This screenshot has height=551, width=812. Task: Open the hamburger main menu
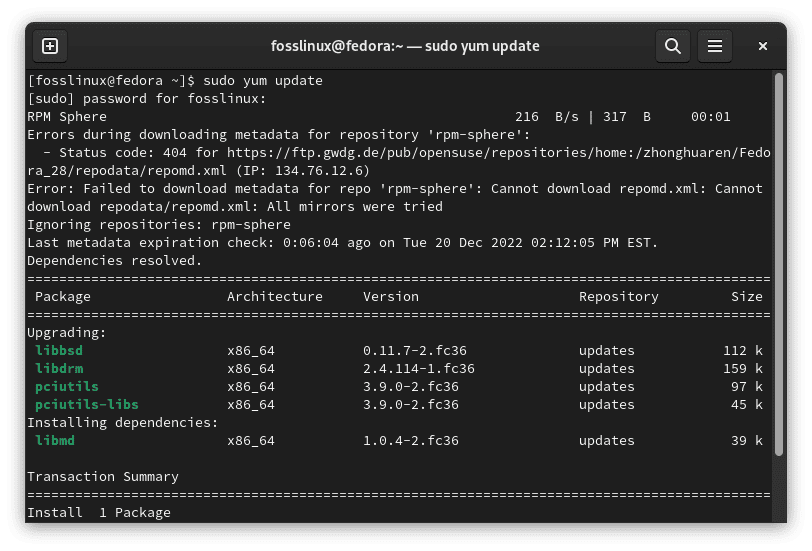pos(715,46)
